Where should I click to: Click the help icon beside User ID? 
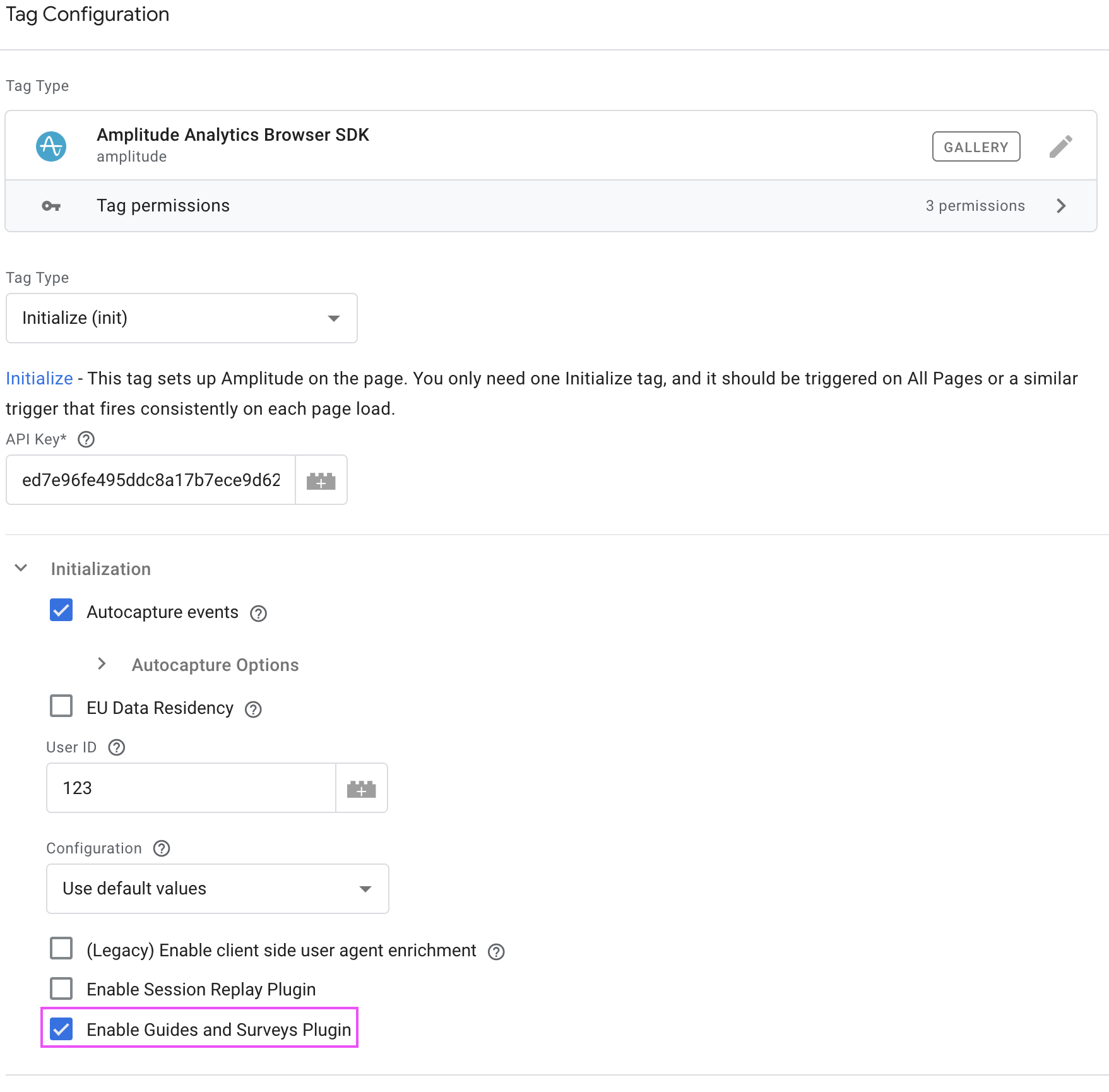[116, 747]
